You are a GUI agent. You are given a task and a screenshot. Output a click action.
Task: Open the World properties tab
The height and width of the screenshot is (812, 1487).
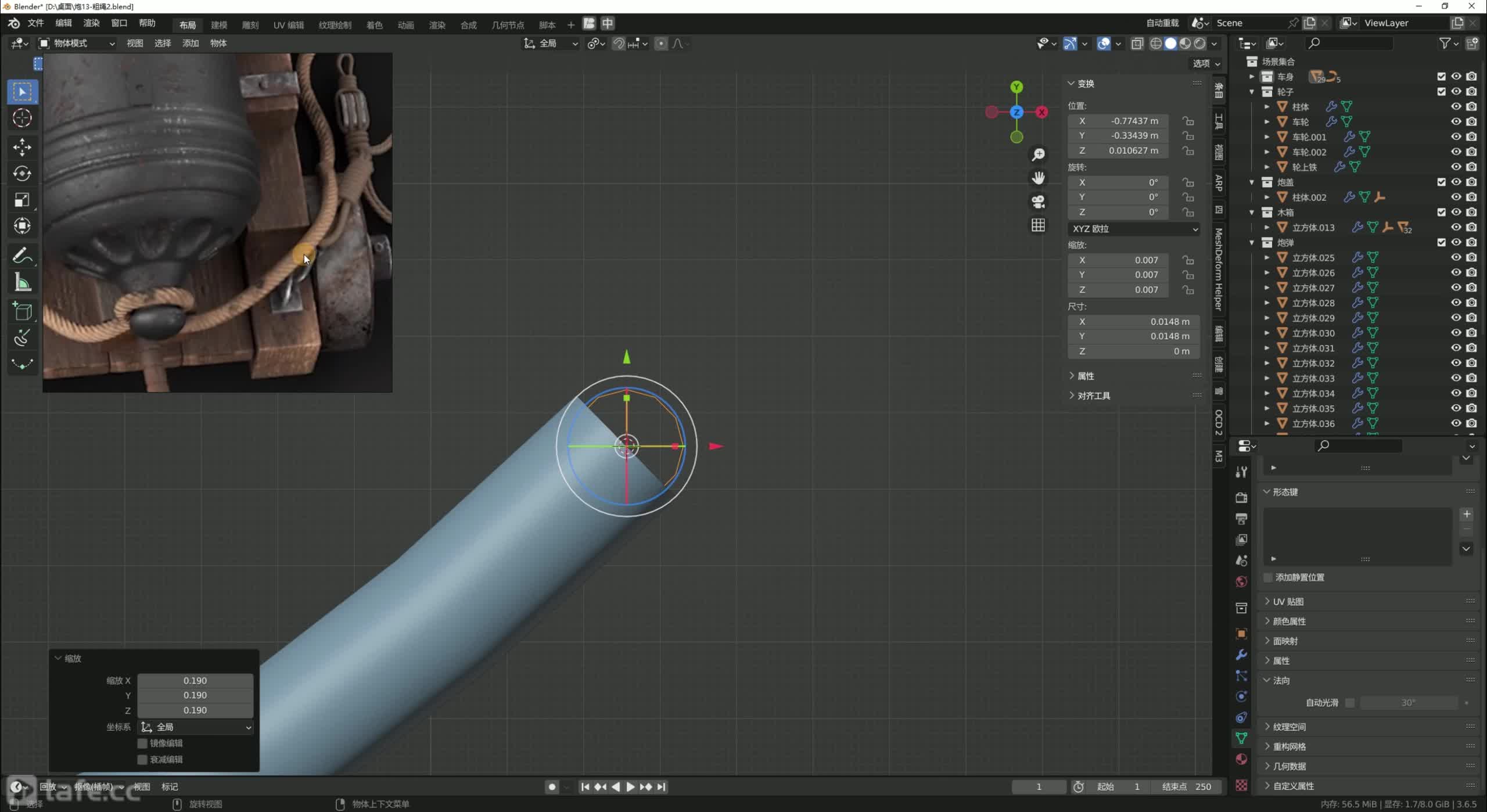coord(1241,581)
